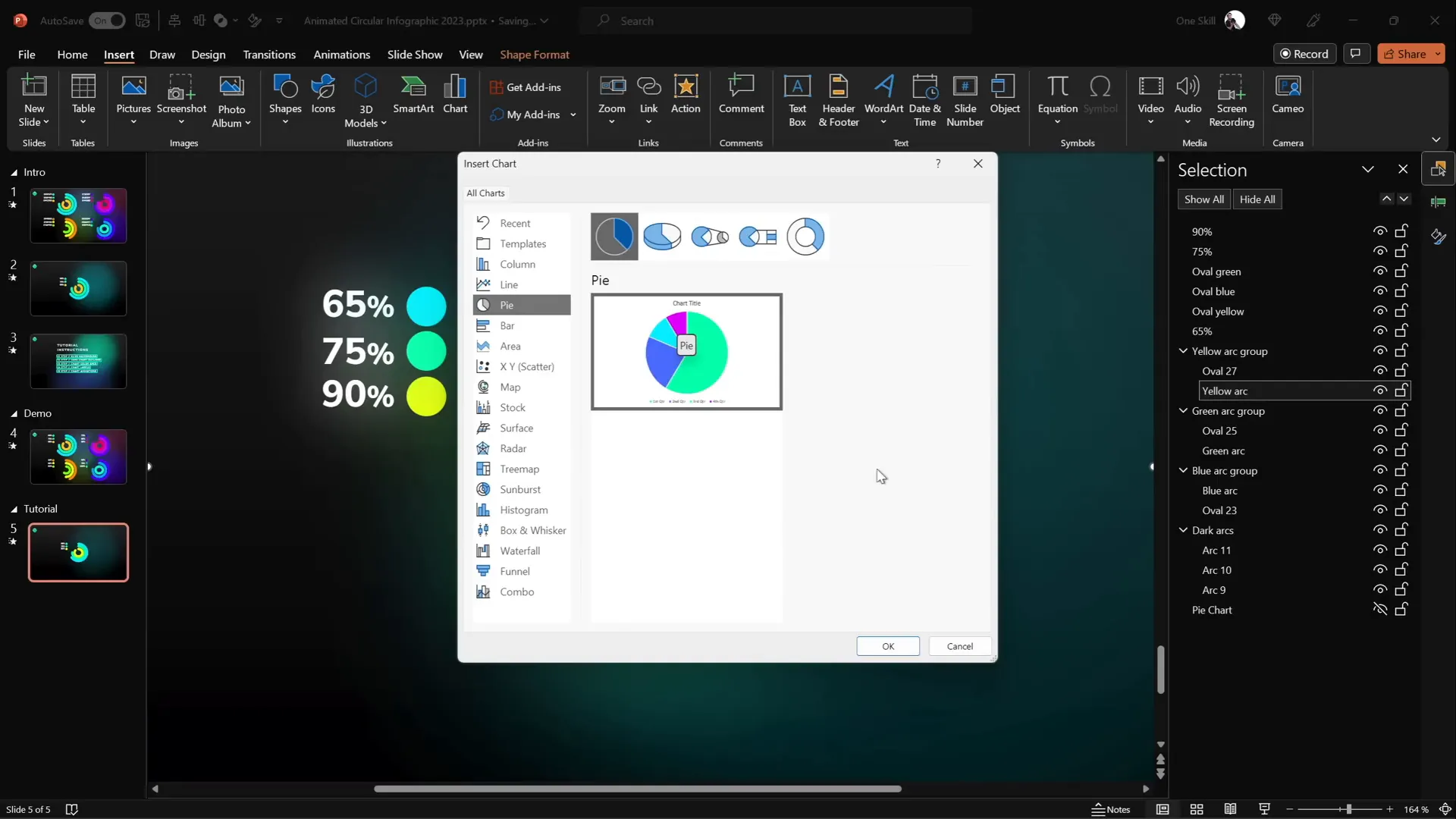Lock the Arc 10 object

click(1401, 570)
